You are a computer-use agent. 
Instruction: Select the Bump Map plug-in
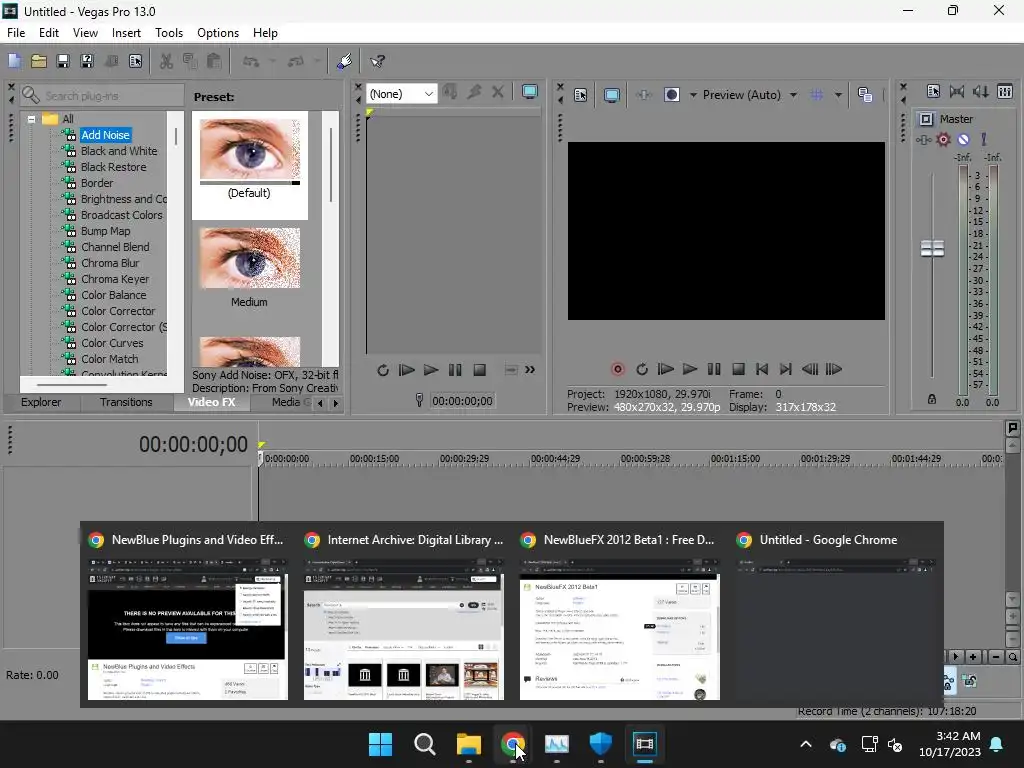[x=106, y=231]
